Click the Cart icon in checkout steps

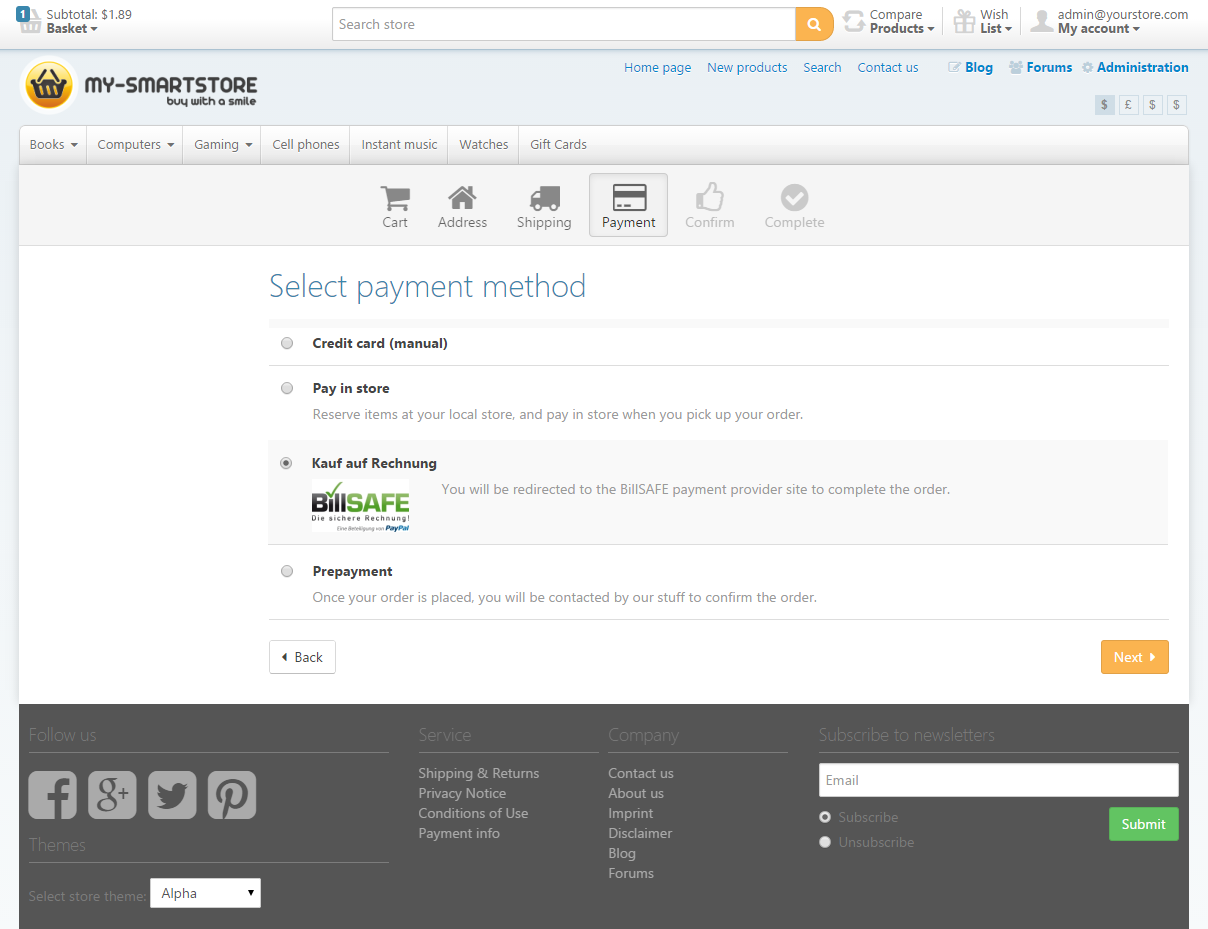click(394, 196)
